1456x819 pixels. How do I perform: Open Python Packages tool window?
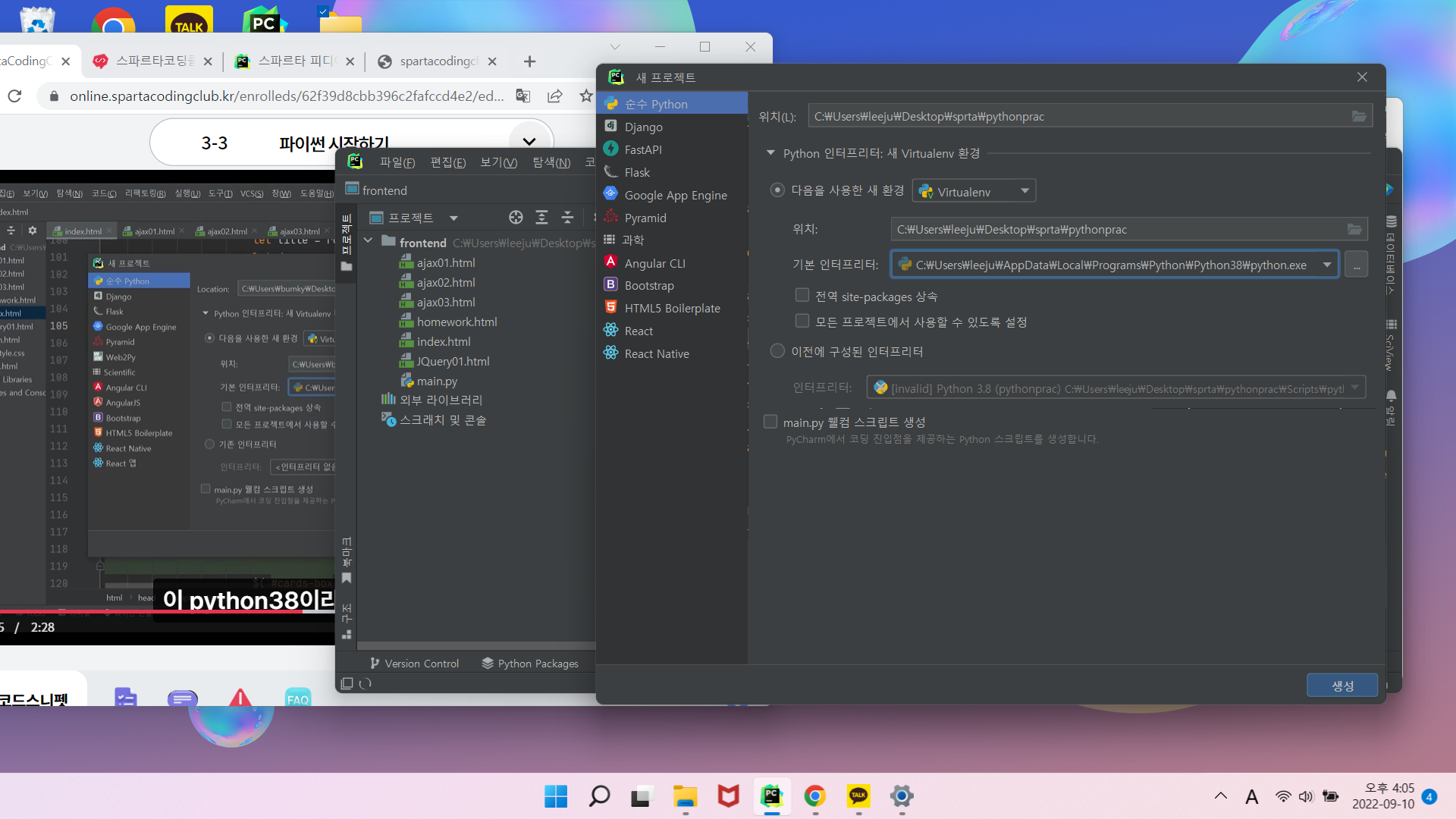(x=530, y=664)
